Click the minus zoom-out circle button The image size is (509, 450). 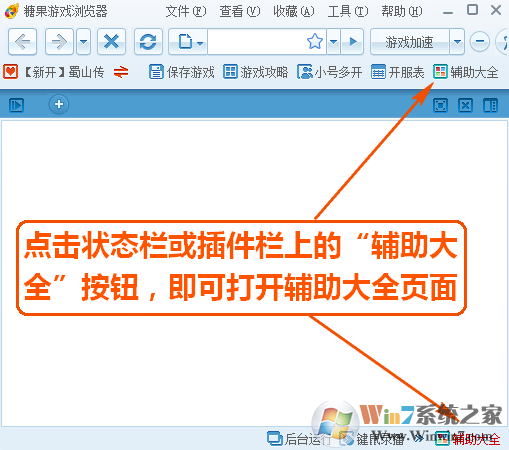tap(480, 42)
